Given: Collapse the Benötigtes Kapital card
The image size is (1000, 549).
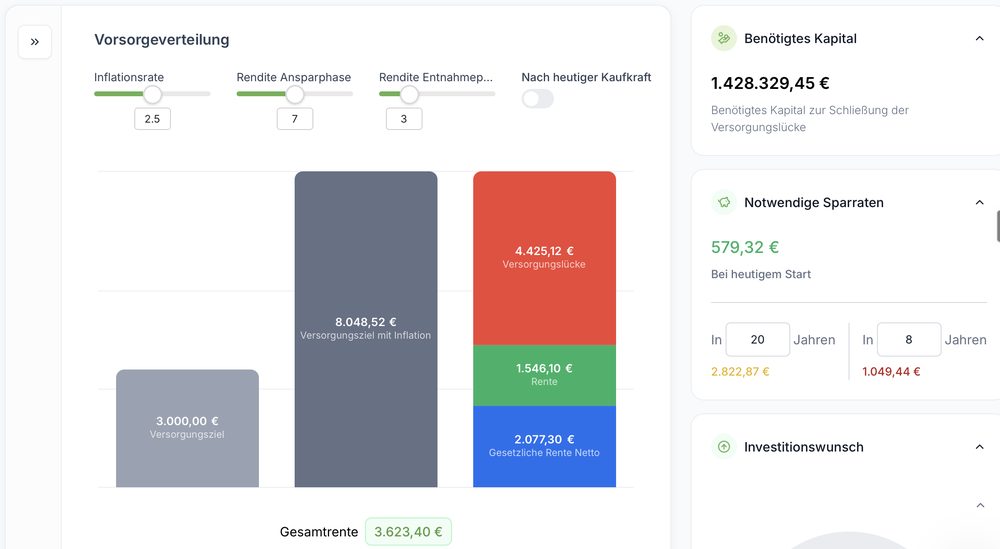Looking at the screenshot, I should coord(980,38).
